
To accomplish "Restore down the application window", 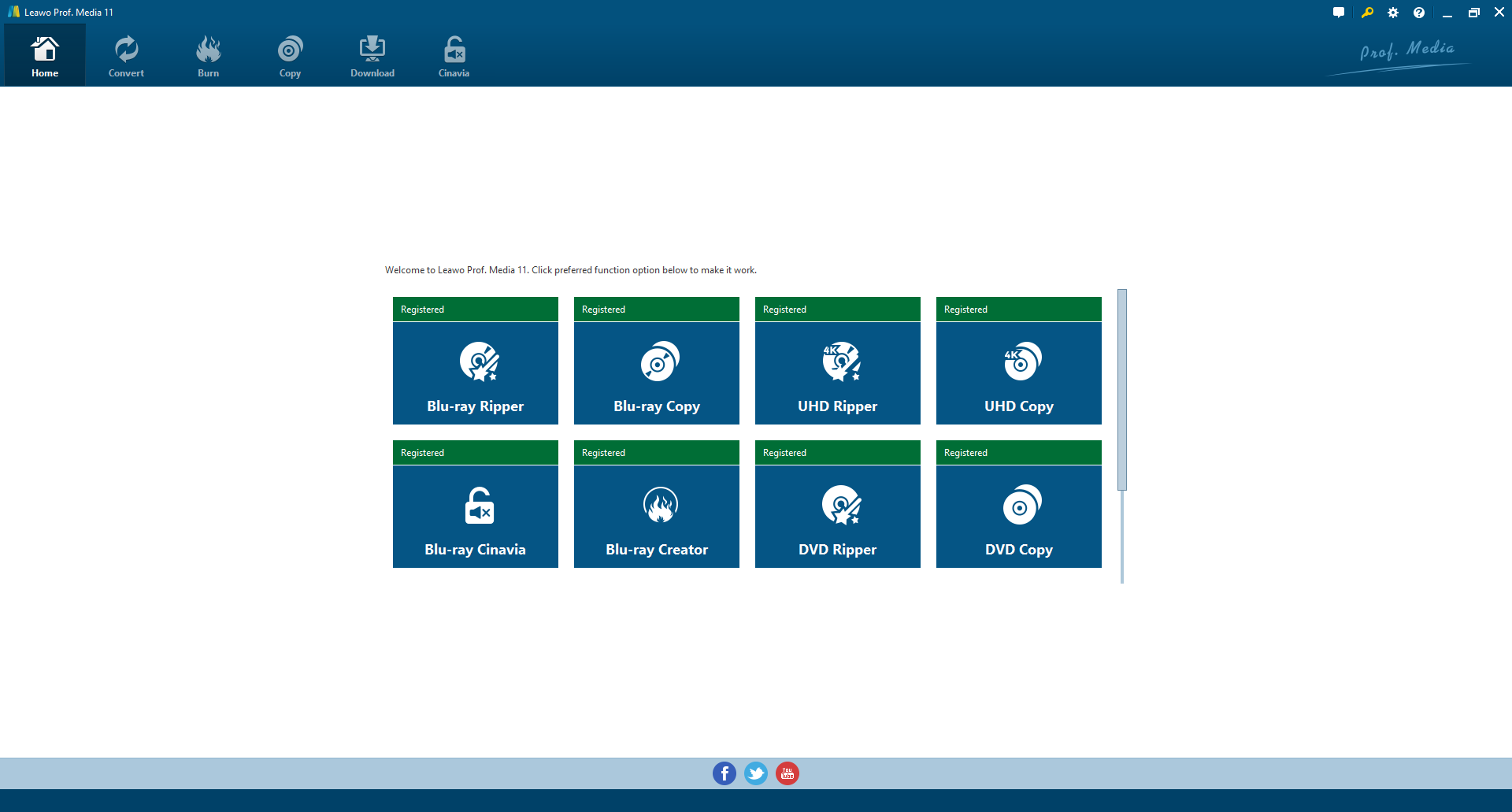I will tap(1473, 13).
